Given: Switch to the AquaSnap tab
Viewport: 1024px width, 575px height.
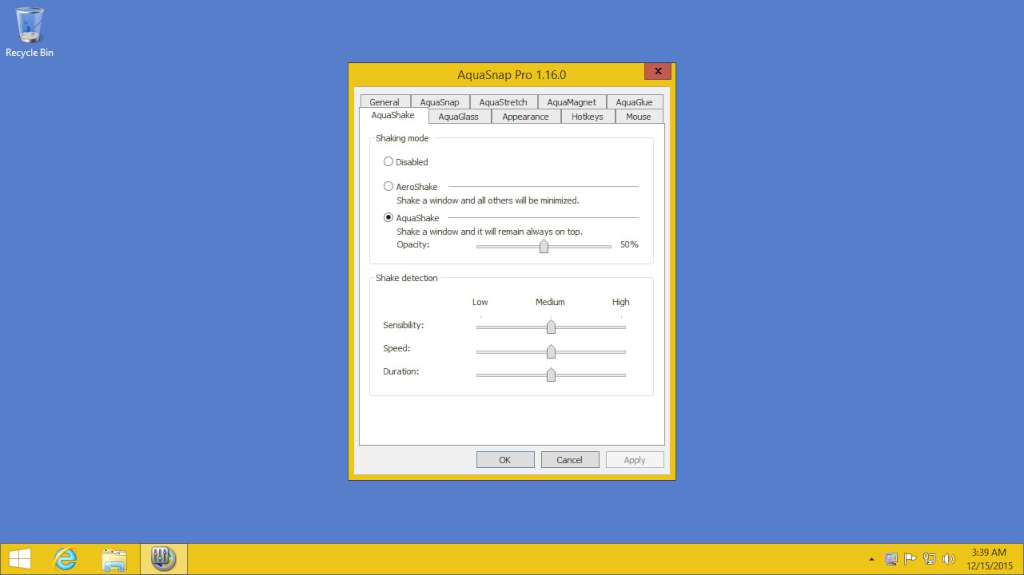Looking at the screenshot, I should pyautogui.click(x=440, y=102).
